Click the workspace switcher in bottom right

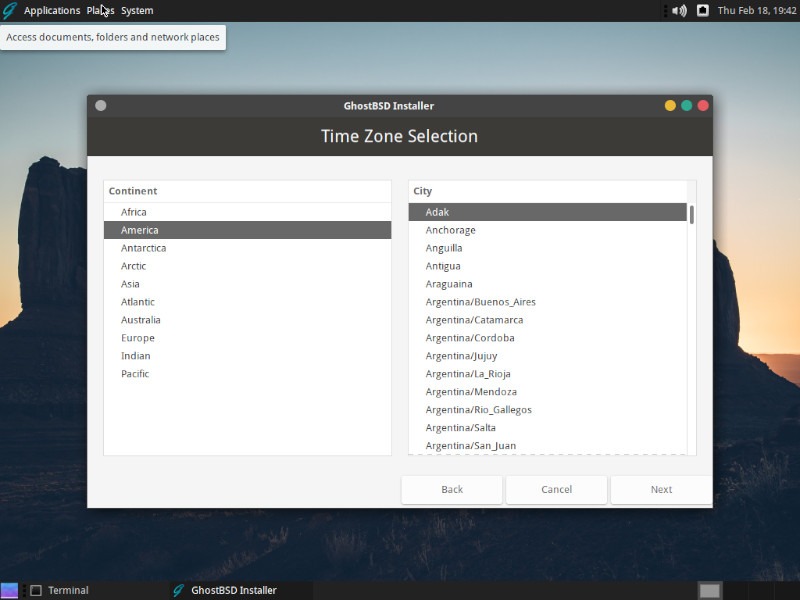point(709,590)
